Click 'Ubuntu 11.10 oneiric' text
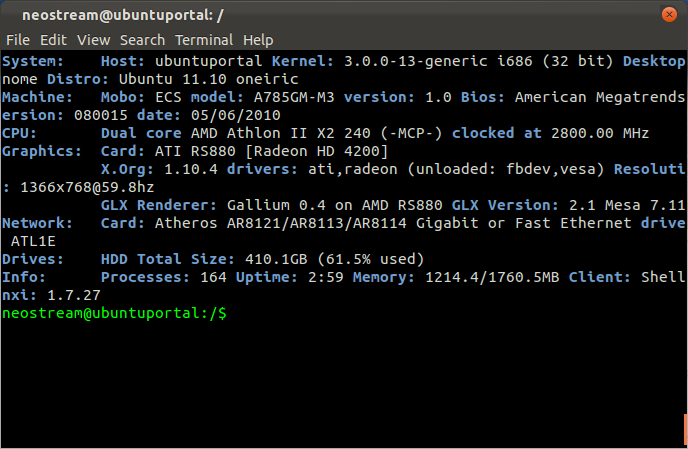 pos(208,79)
